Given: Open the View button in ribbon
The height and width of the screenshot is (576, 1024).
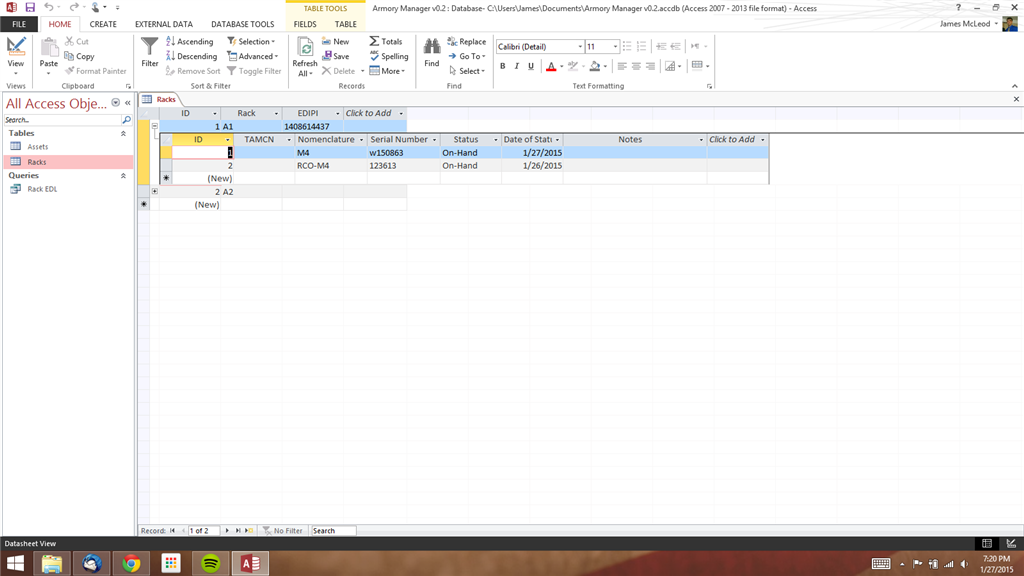Looking at the screenshot, I should [x=16, y=55].
